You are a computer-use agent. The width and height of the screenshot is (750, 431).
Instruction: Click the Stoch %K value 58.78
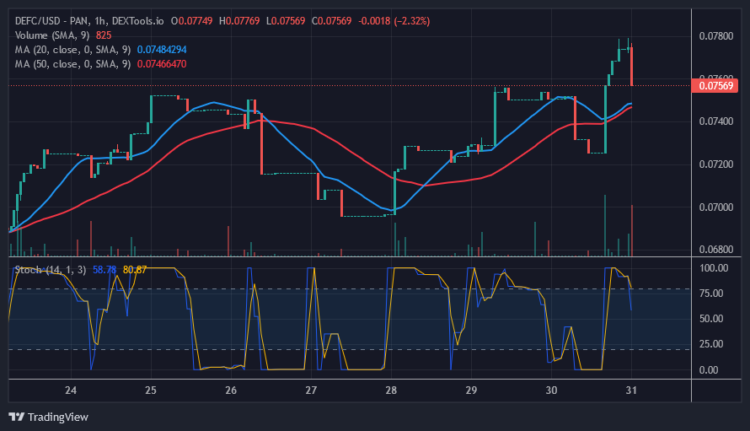pos(104,270)
